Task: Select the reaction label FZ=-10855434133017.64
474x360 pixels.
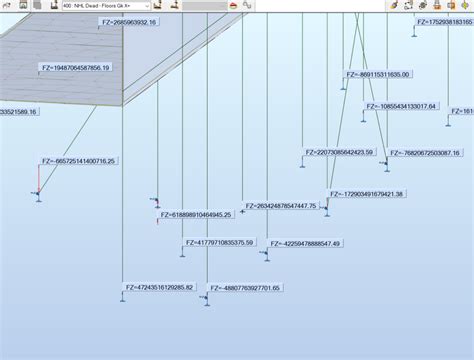Action: [401, 106]
